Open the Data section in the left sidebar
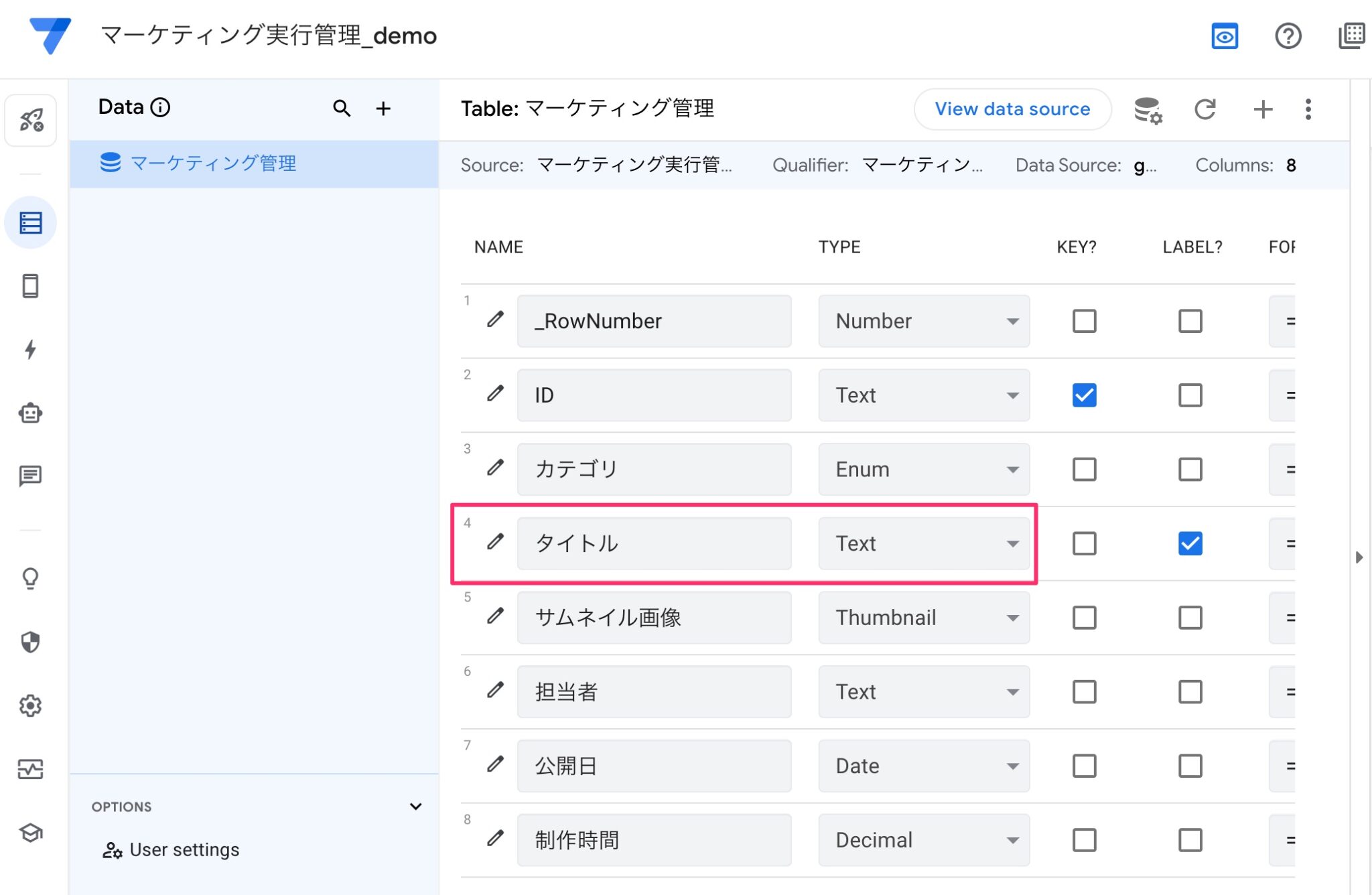The width and height of the screenshot is (1372, 895). pyautogui.click(x=31, y=222)
